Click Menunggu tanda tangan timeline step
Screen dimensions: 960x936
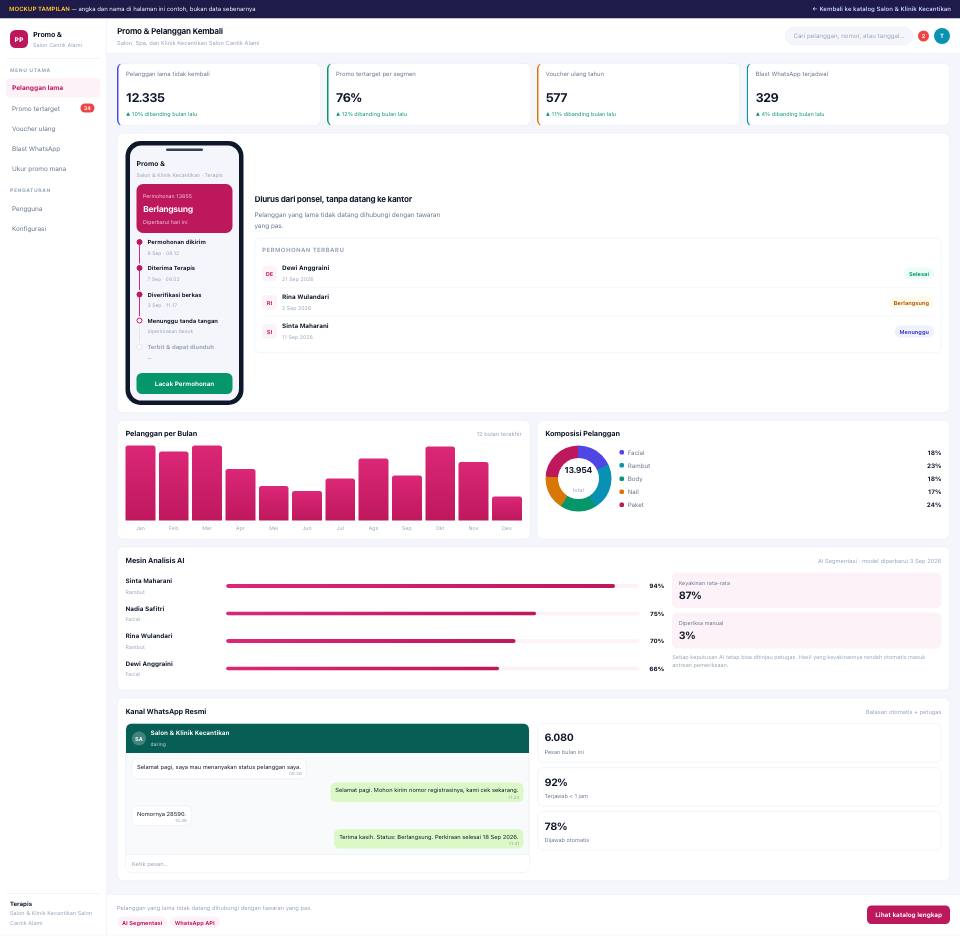[184, 326]
